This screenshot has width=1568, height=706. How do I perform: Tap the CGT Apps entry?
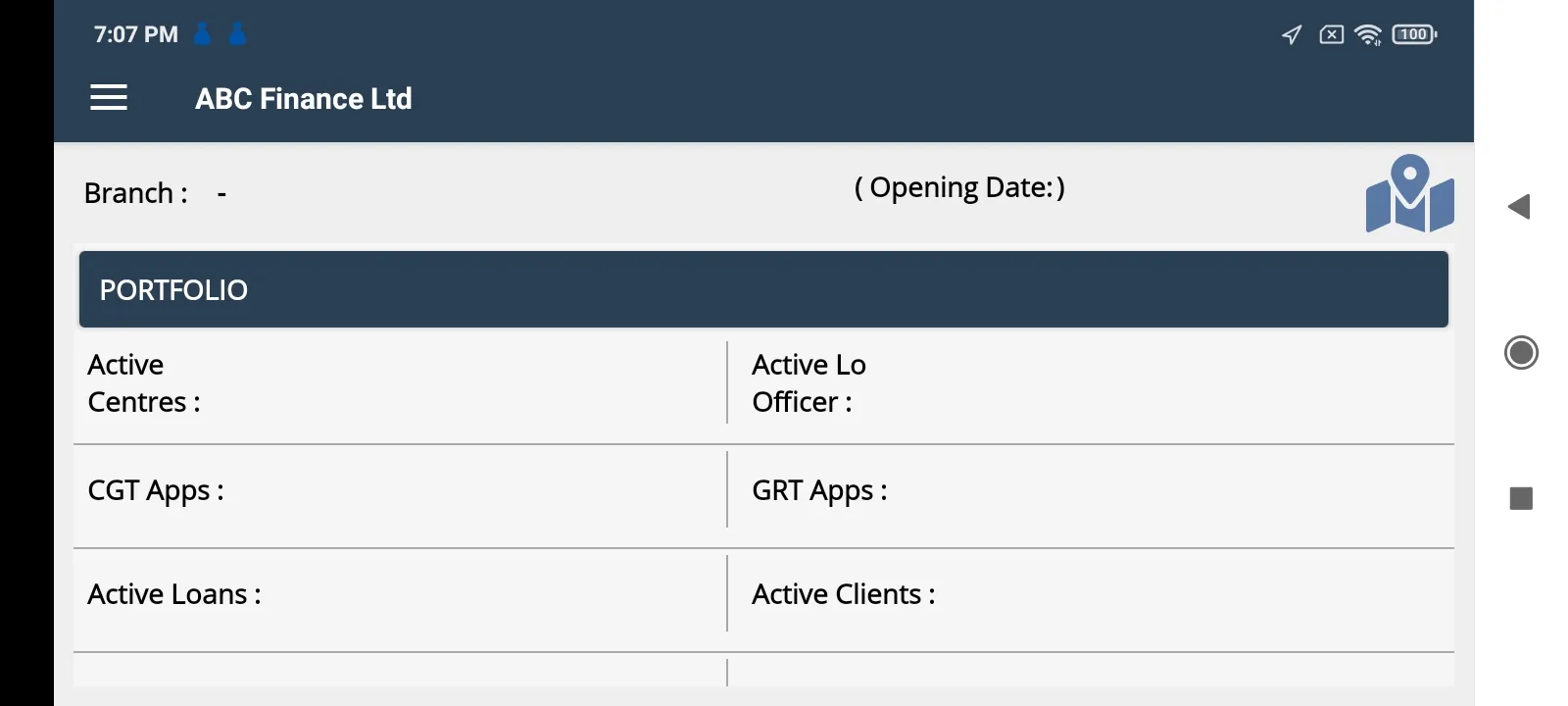400,490
